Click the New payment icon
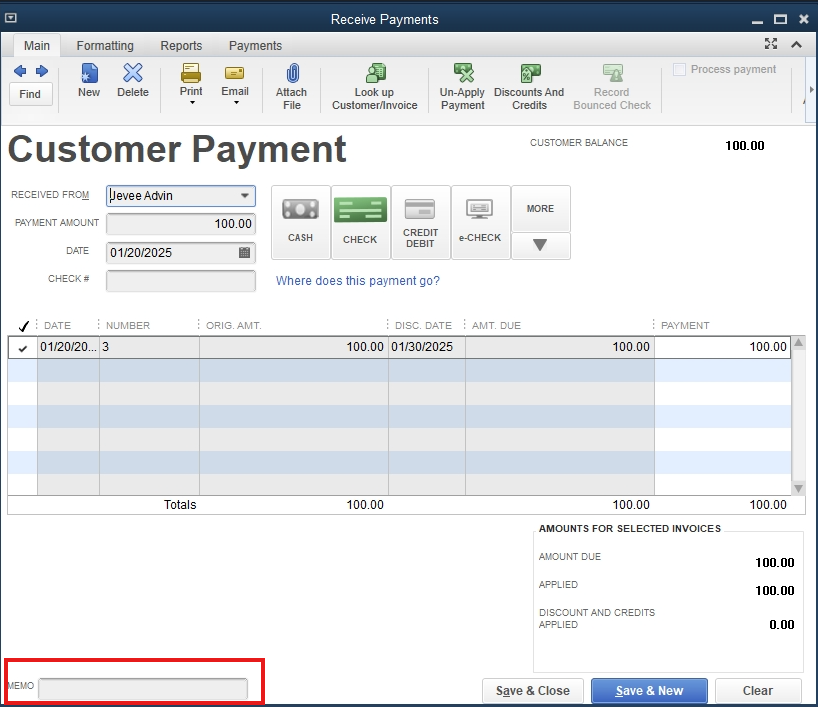Viewport: 818px width, 707px height. pos(89,80)
